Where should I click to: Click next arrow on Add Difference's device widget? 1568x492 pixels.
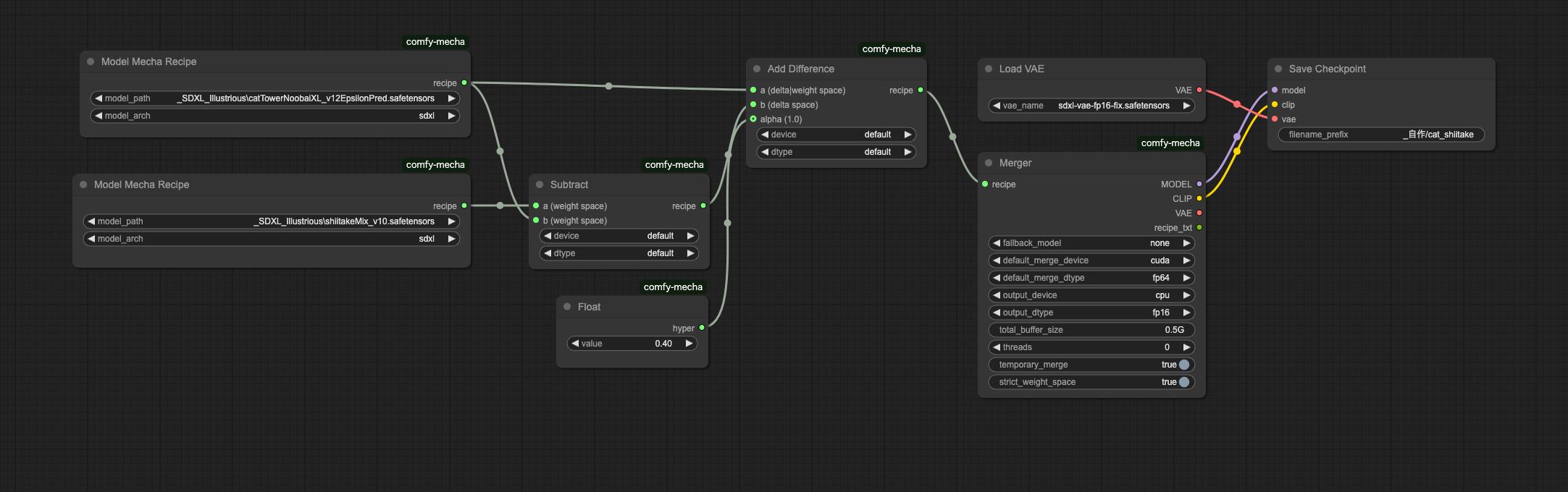(907, 135)
